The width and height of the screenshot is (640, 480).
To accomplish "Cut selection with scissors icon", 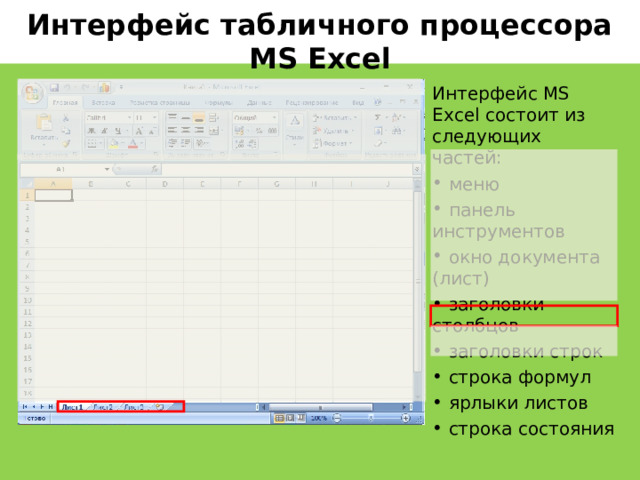I will coord(66,118).
